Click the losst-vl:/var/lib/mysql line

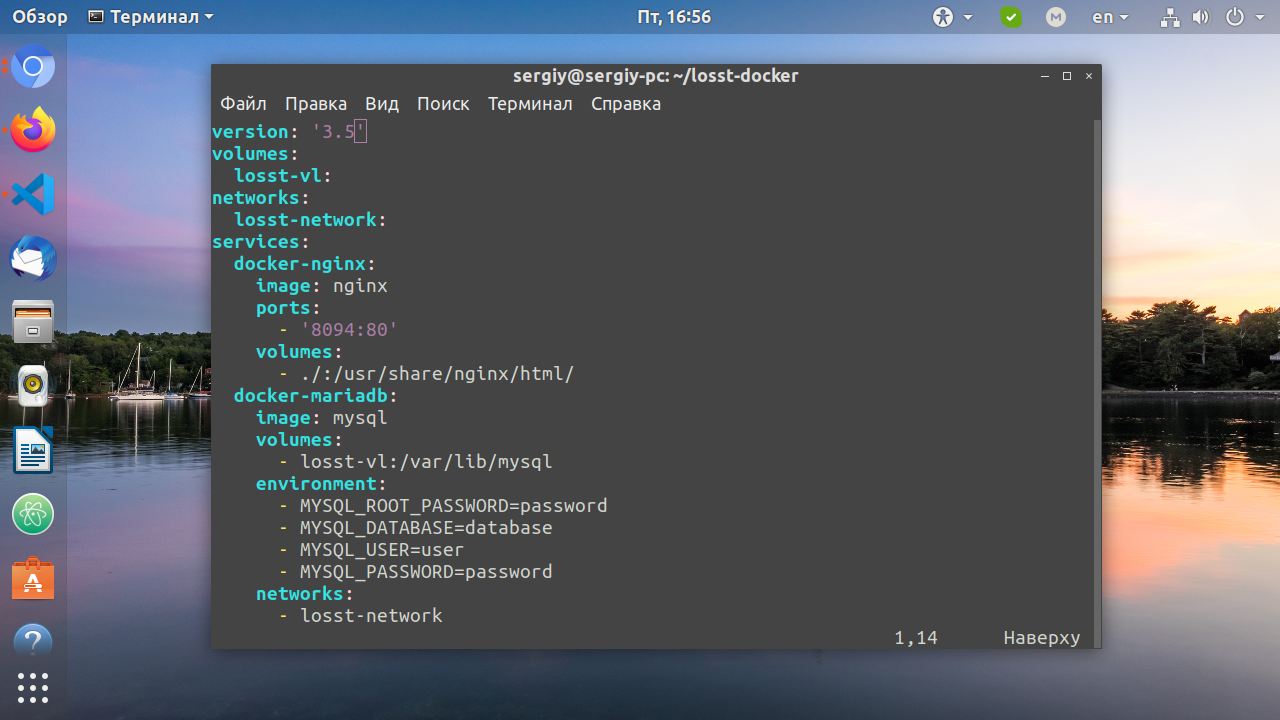coord(415,462)
